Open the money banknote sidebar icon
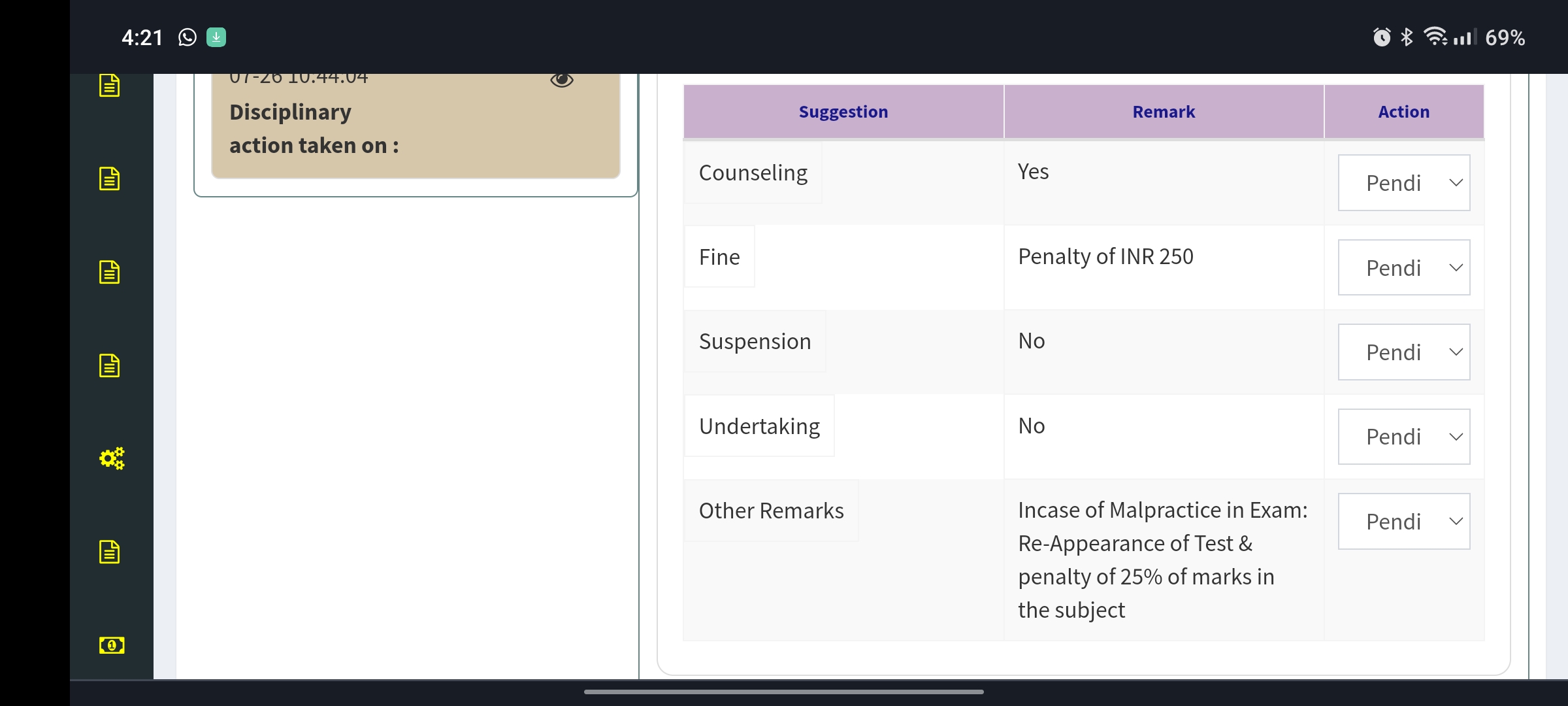The height and width of the screenshot is (706, 1568). (x=111, y=645)
